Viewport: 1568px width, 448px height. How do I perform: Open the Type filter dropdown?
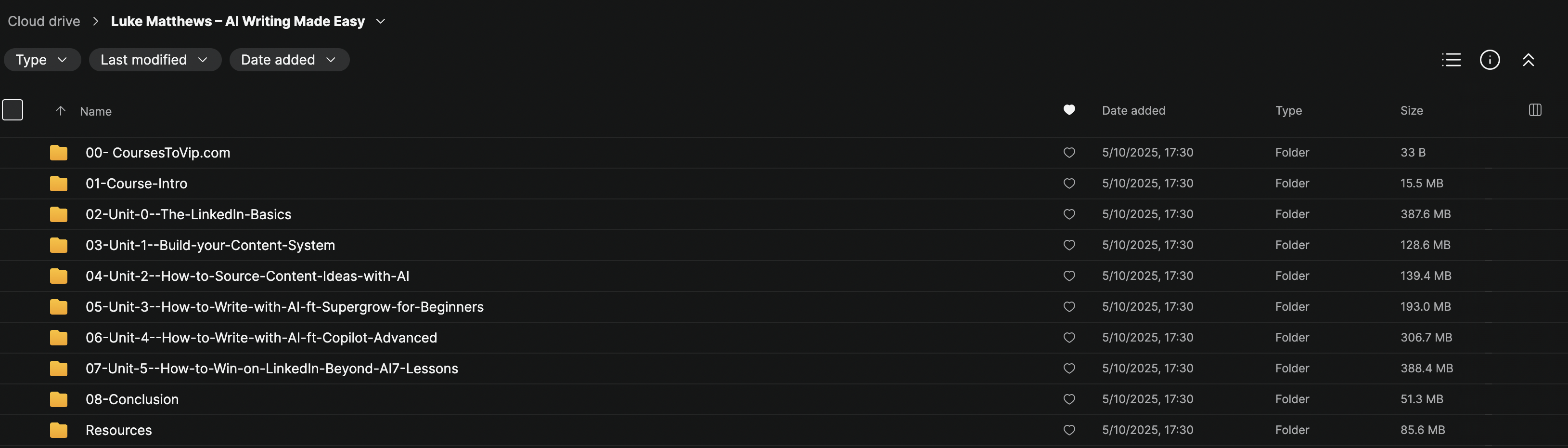[x=42, y=60]
